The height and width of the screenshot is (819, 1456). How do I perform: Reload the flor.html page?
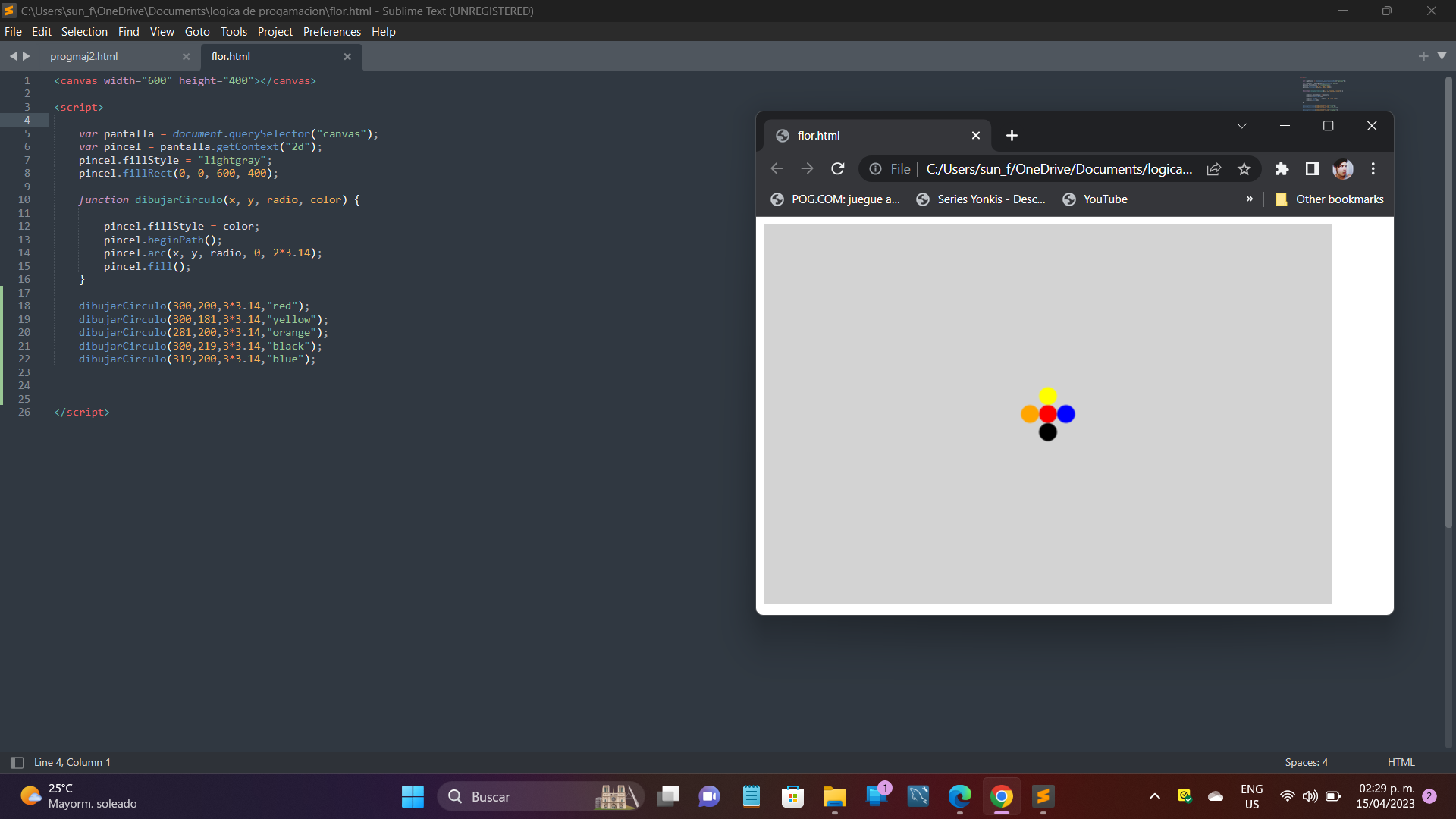(837, 169)
